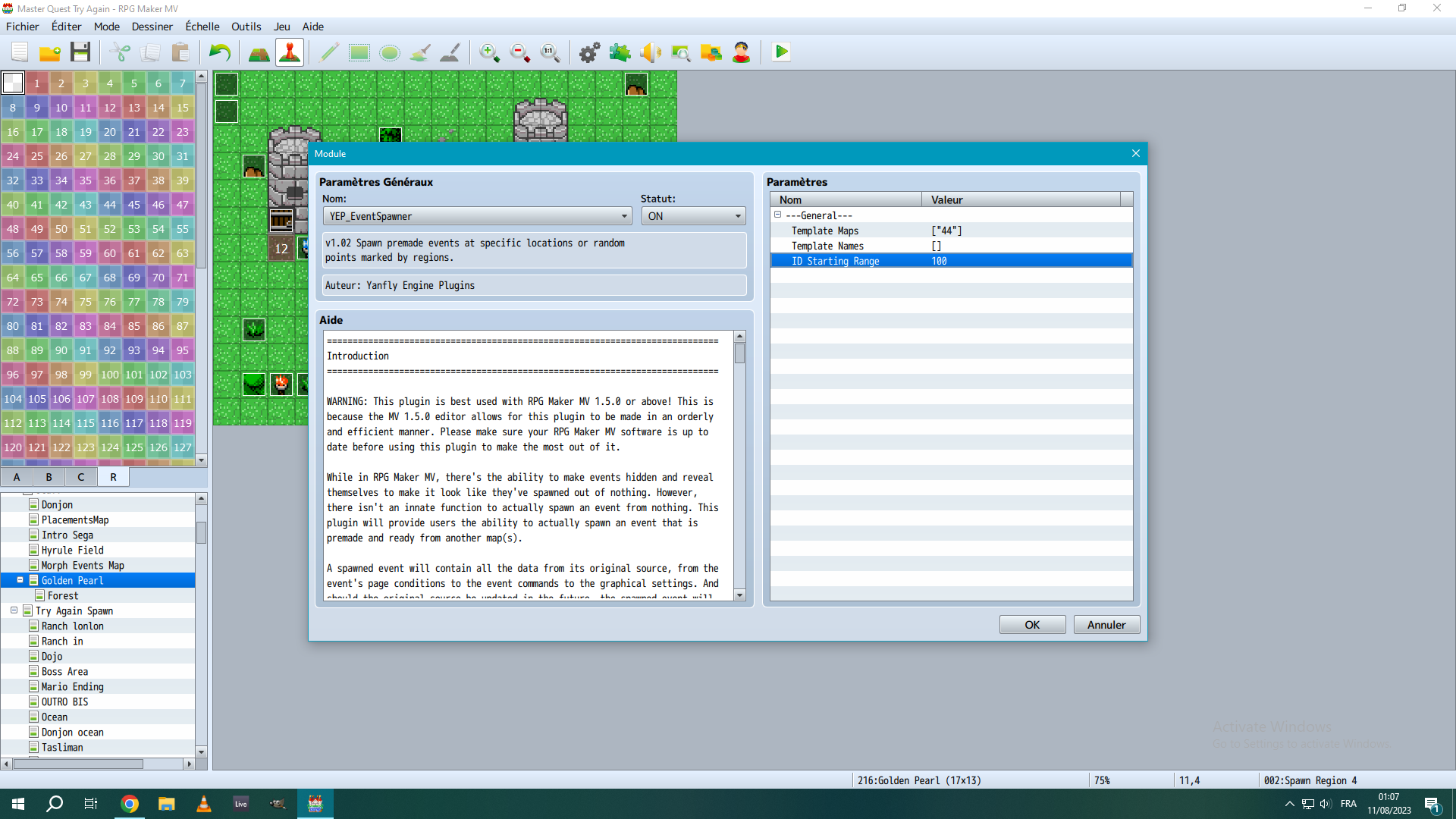This screenshot has height=819, width=1456.
Task: Collapse the Golden Pearl map node
Action: tap(20, 580)
